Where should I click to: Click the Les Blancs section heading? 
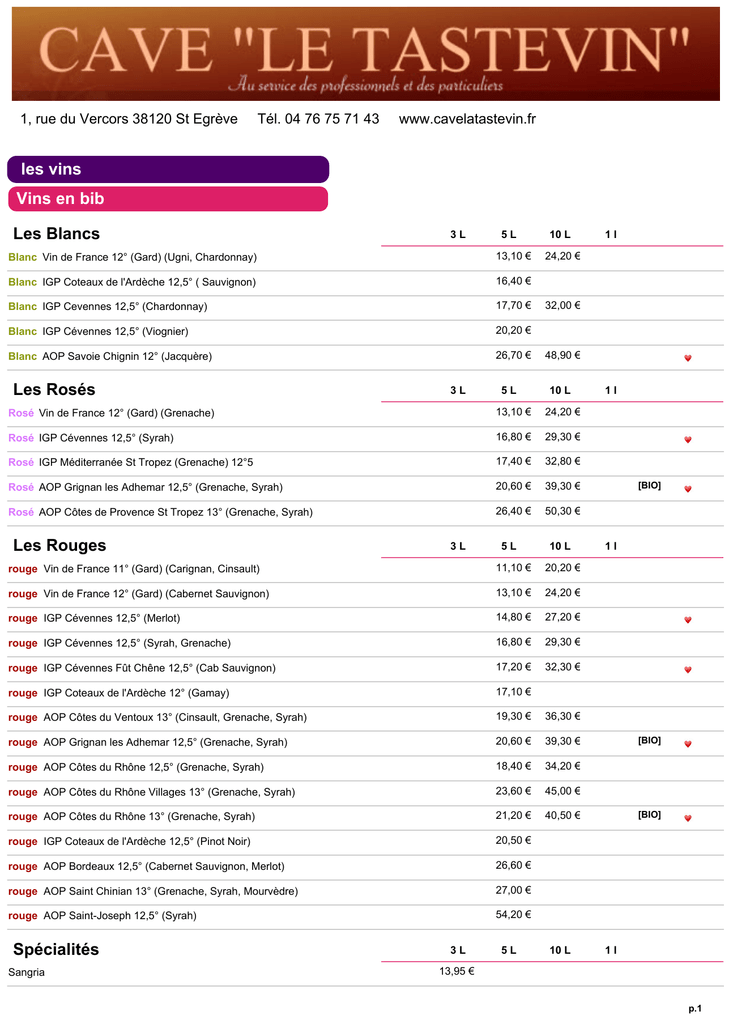point(56,234)
